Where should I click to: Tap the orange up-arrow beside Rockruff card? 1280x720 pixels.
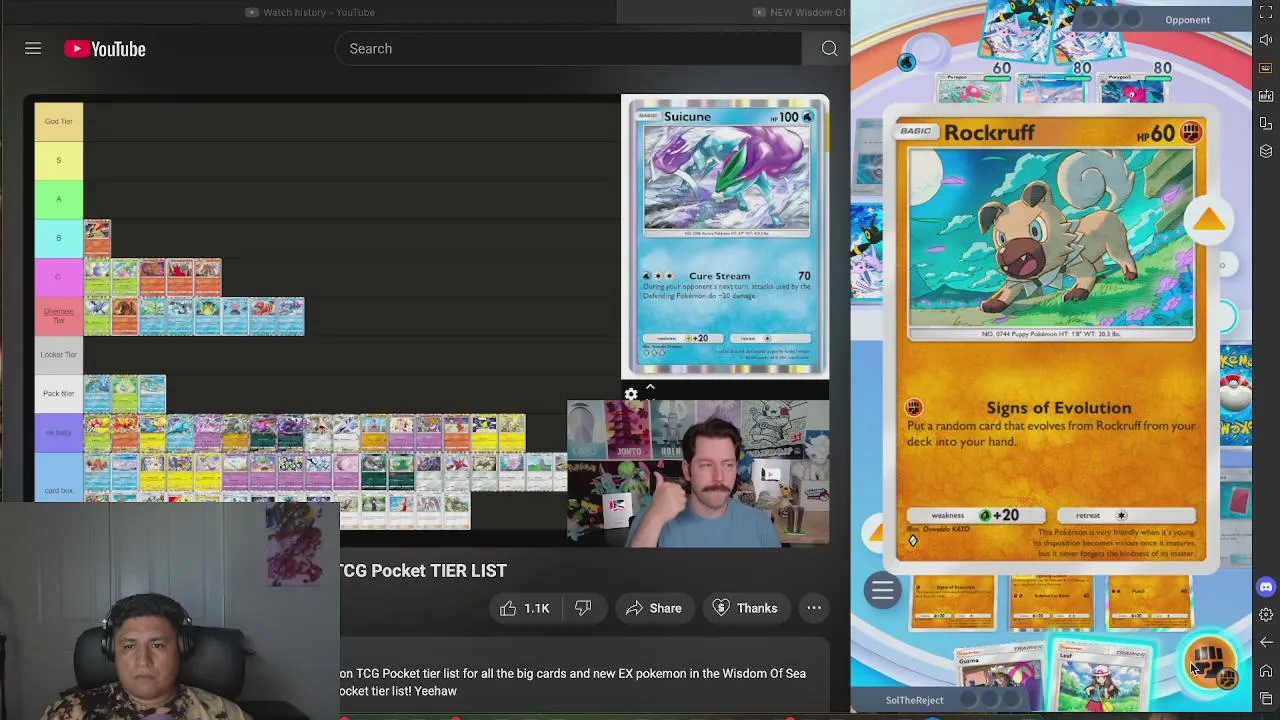(1209, 220)
